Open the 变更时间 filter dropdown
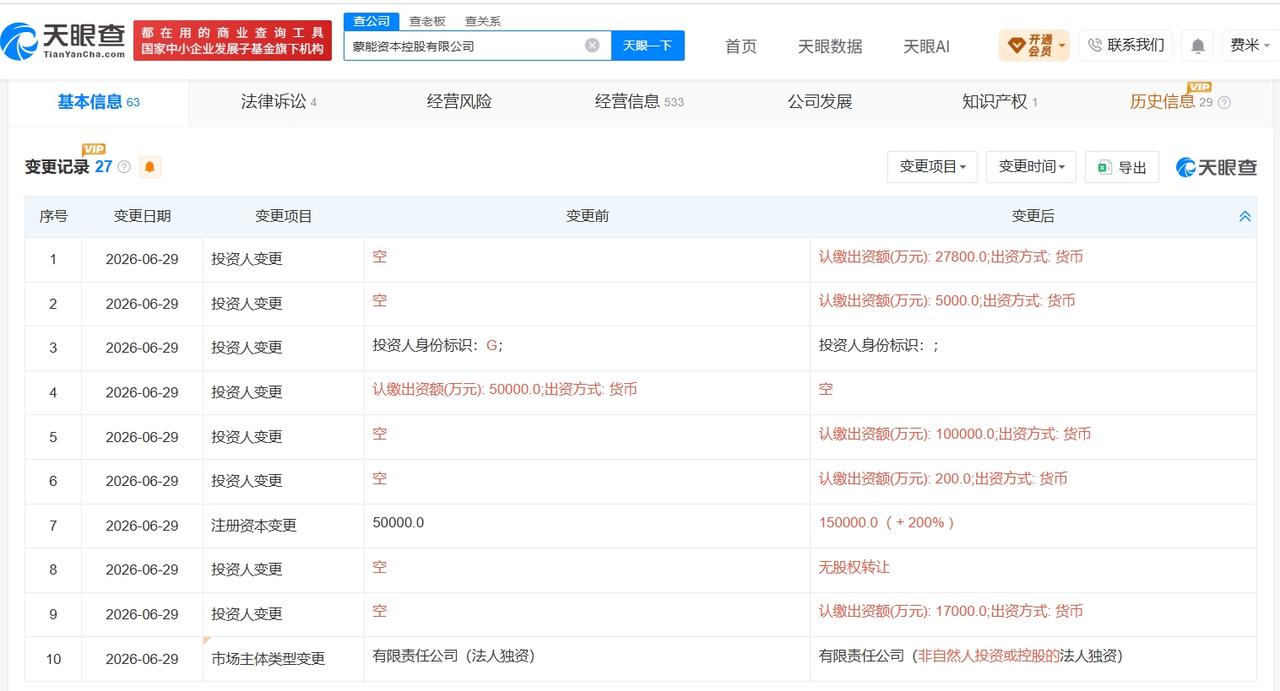Screen dimensions: 1280x691 point(1031,167)
